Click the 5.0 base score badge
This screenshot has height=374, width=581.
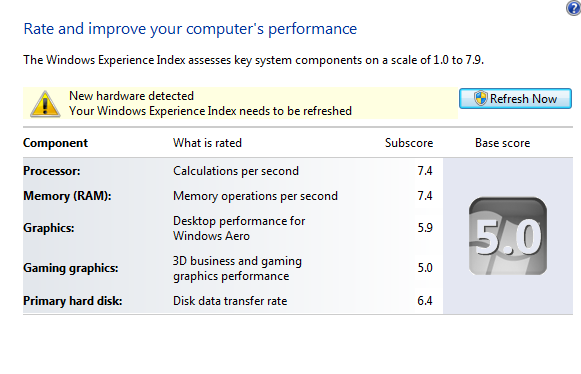click(x=508, y=236)
